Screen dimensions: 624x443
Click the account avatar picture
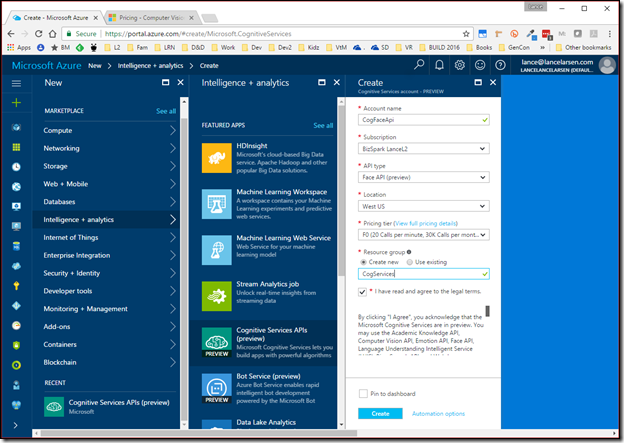pos(607,65)
